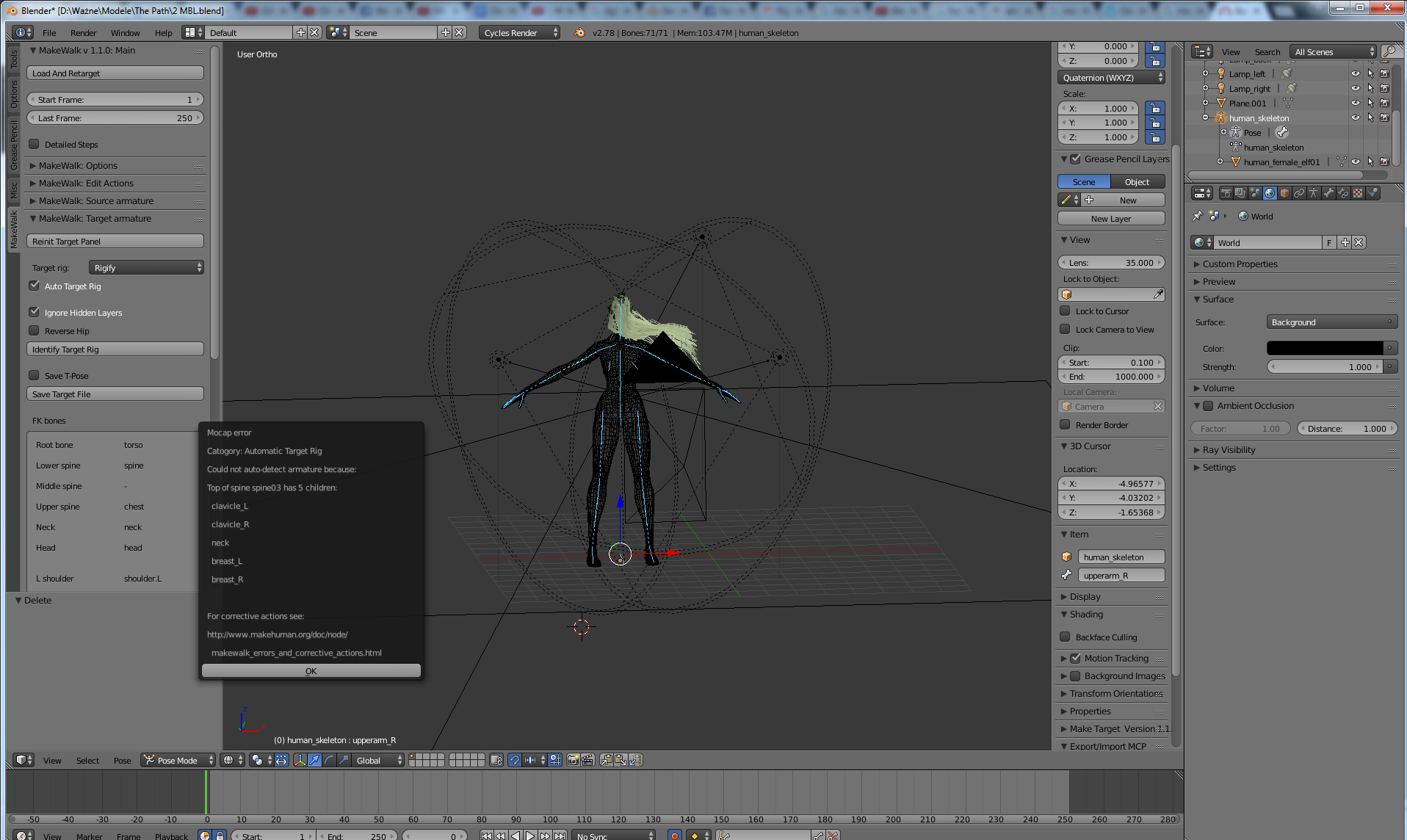This screenshot has height=840, width=1407.
Task: Toggle auto keyframe record button in timeline
Action: [x=674, y=836]
